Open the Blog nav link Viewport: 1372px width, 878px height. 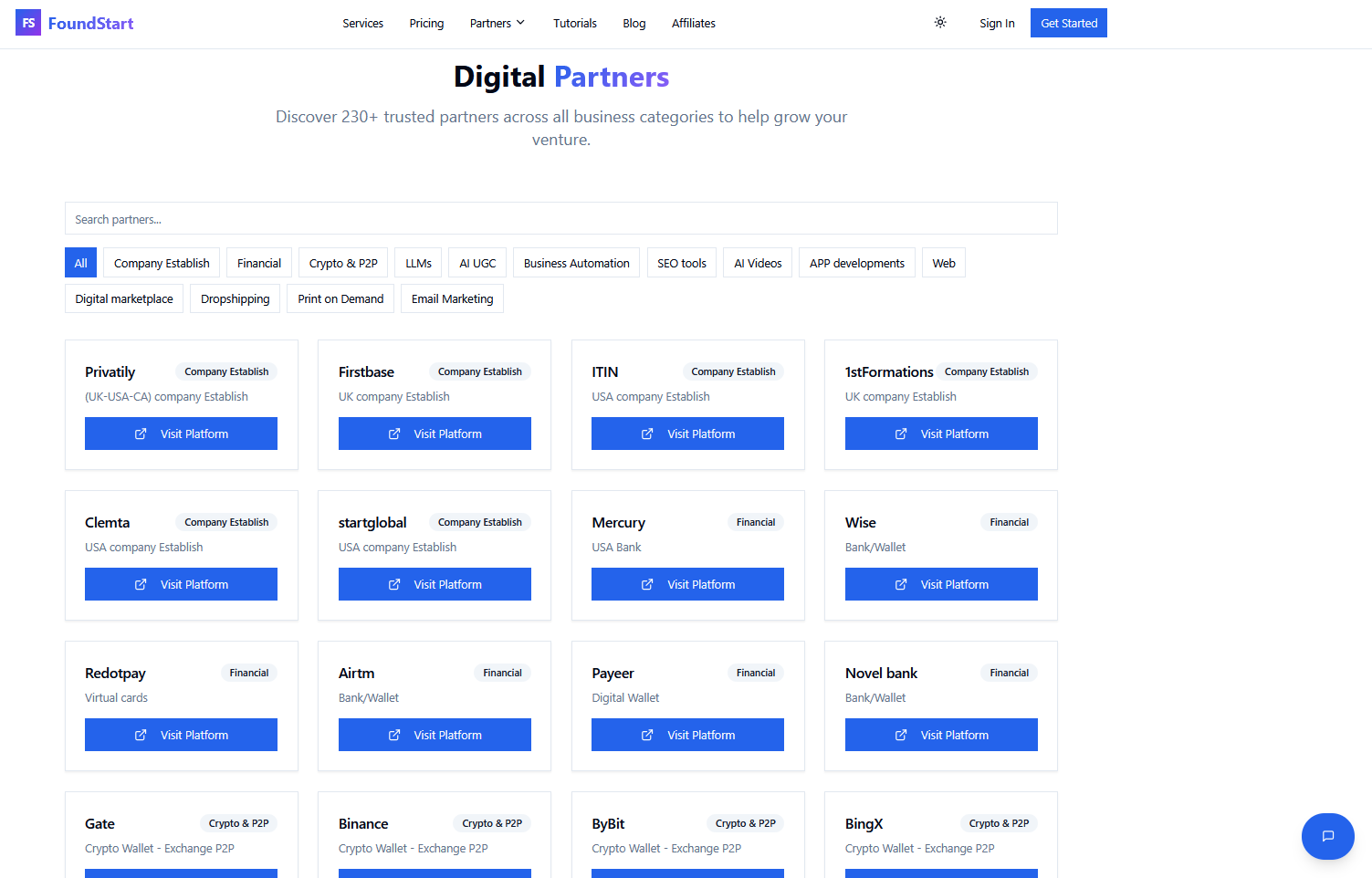tap(634, 23)
